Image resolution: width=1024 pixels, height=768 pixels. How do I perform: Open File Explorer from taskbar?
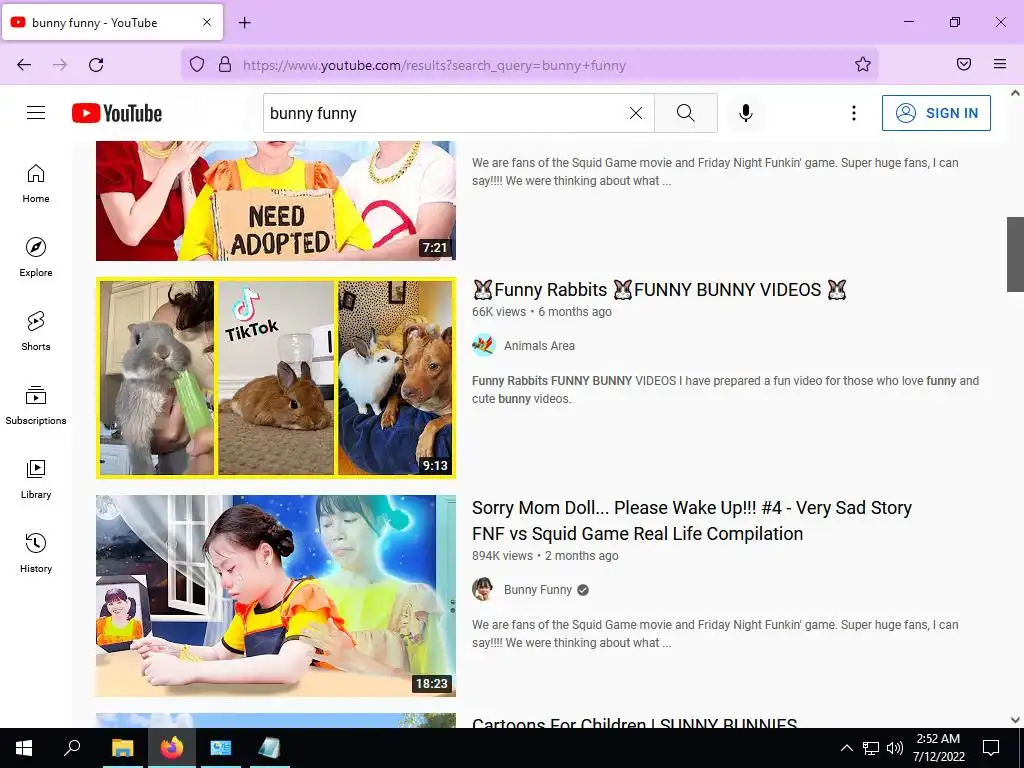click(x=122, y=748)
